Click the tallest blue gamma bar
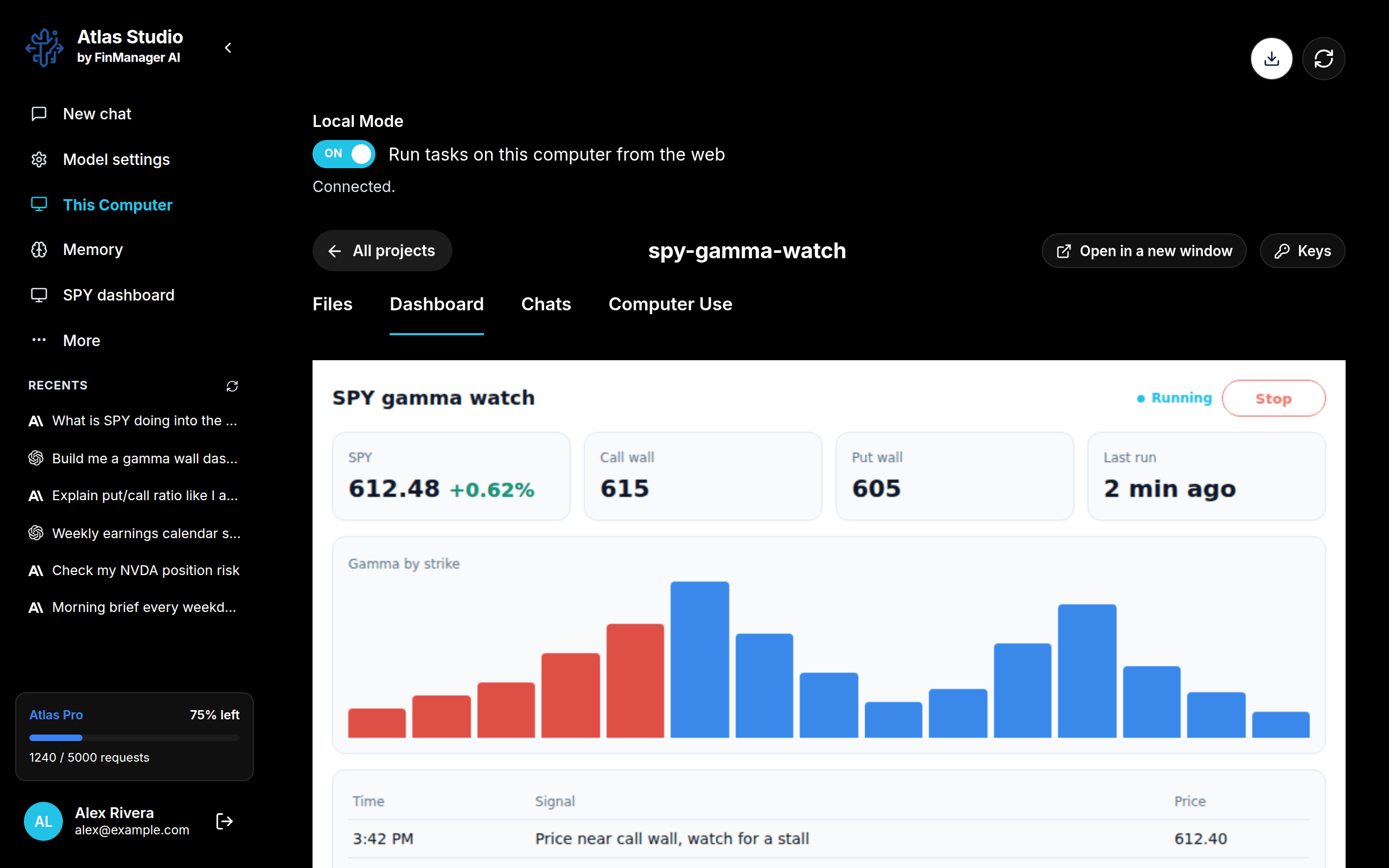This screenshot has height=868, width=1389. click(x=700, y=660)
